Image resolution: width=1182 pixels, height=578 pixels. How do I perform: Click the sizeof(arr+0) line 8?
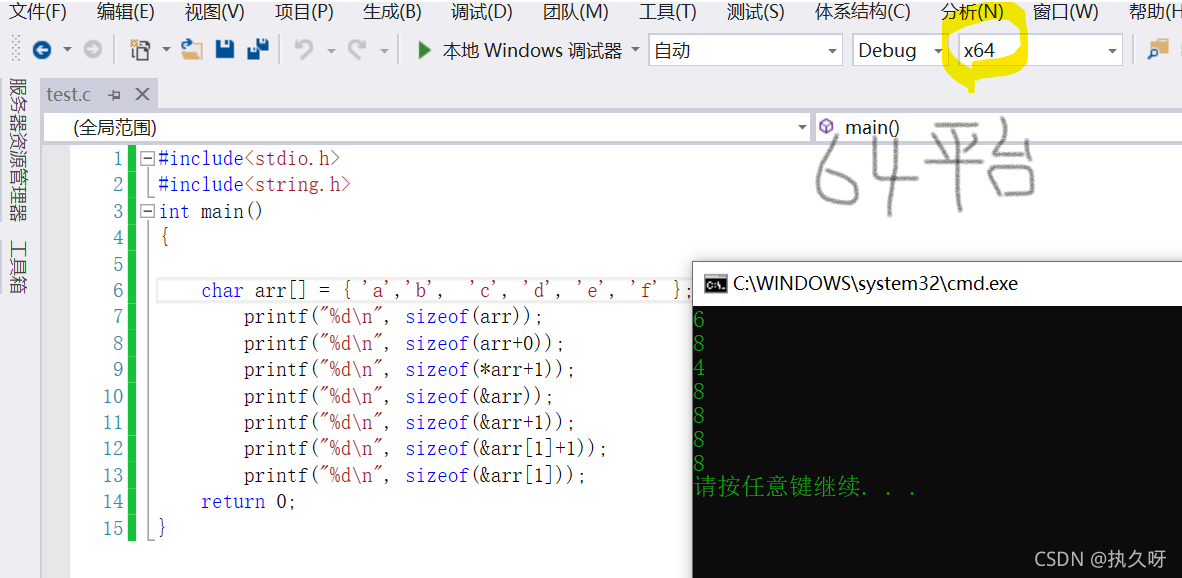pos(403,344)
